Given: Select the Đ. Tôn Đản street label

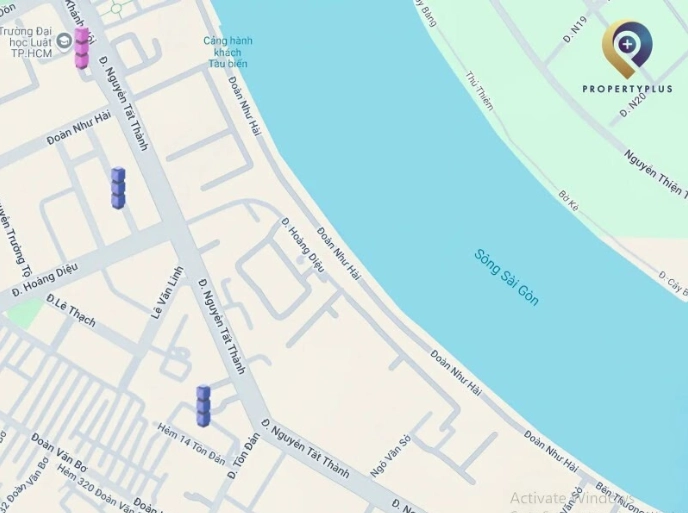Looking at the screenshot, I should click(x=244, y=456).
